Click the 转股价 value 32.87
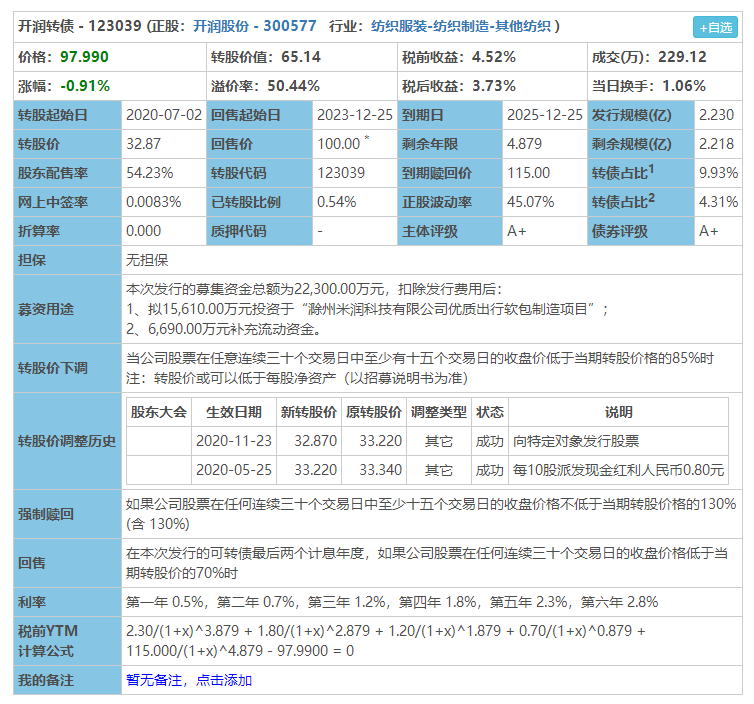The height and width of the screenshot is (704, 754). 143,144
